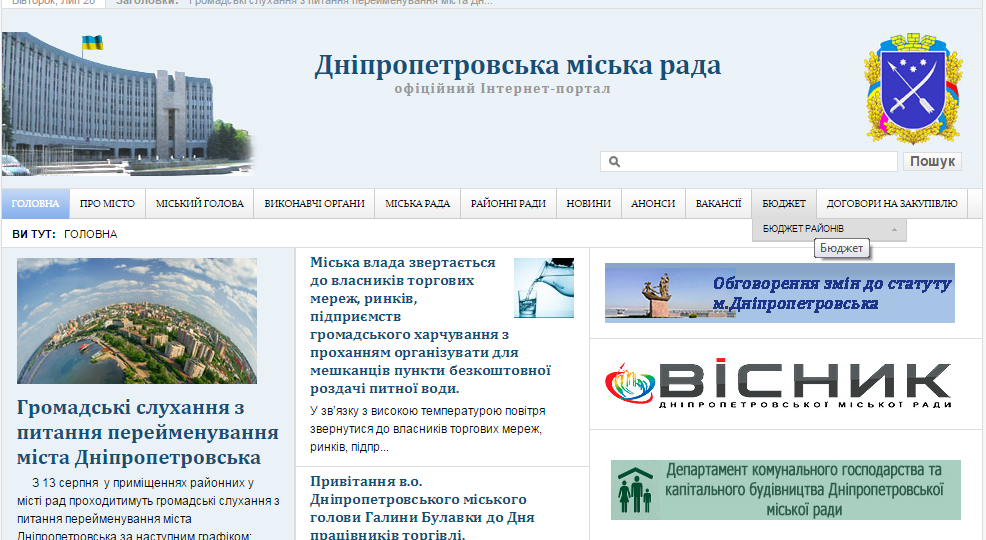Open the ВІСНИК banner logo

(779, 385)
